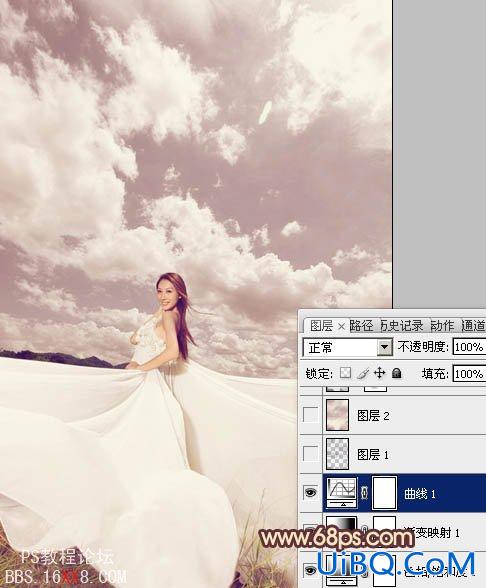Select the 曲线 1 layer name
This screenshot has width=486, height=588.
[420, 494]
